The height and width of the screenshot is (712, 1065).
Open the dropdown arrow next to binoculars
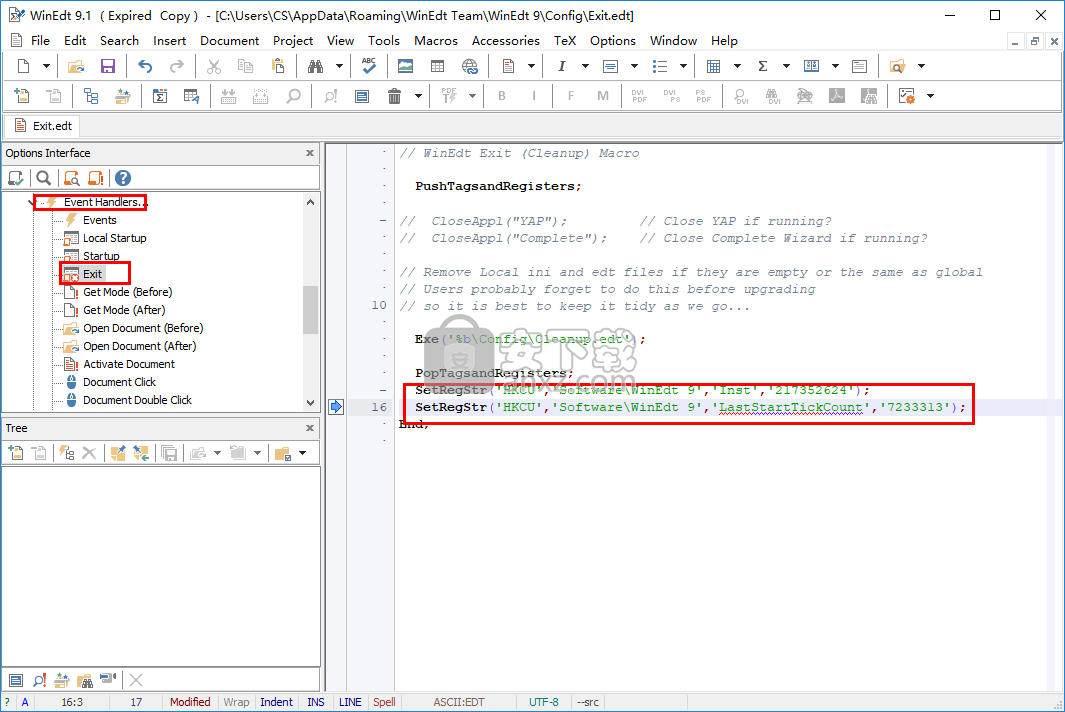339,66
